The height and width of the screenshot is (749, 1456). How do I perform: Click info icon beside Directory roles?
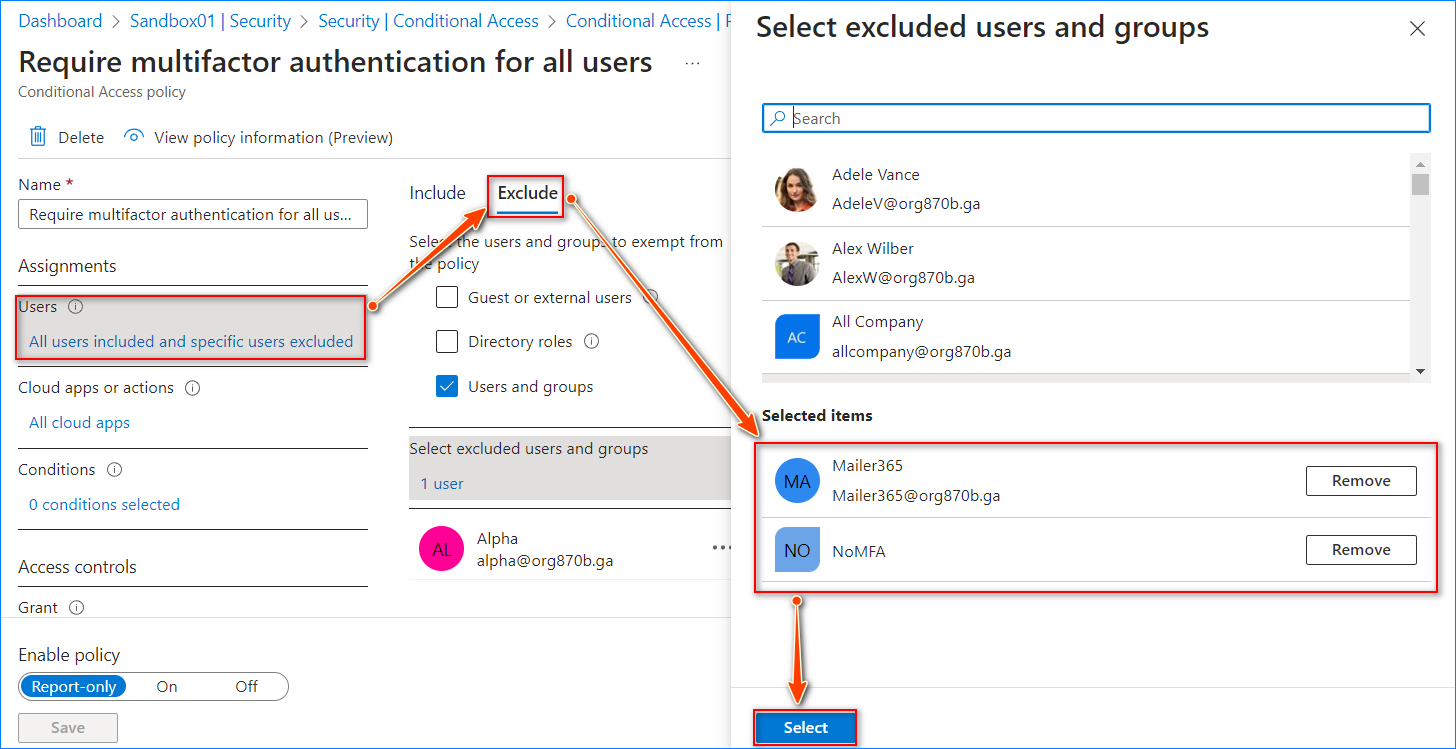pos(591,342)
